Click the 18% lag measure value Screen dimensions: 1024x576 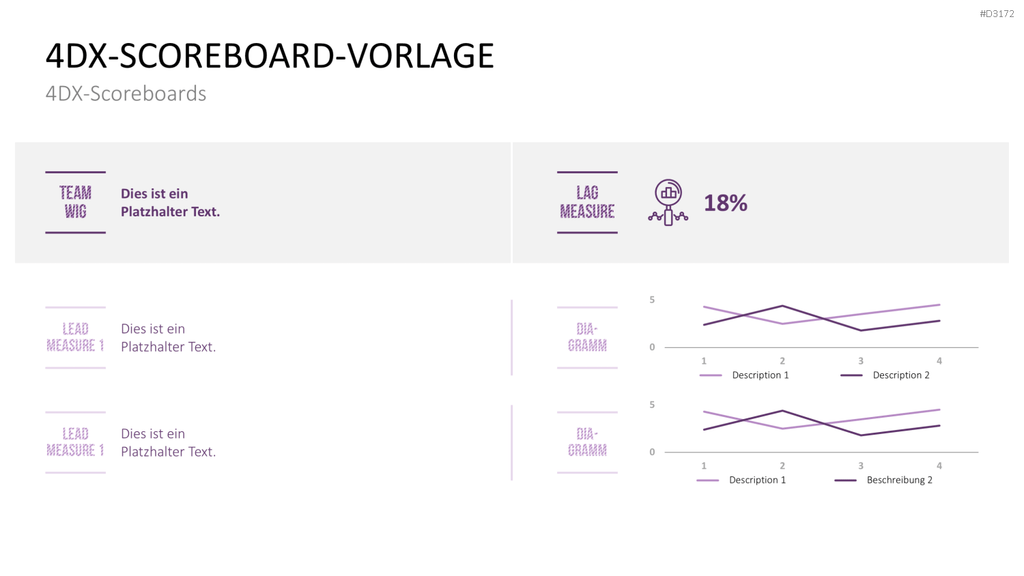725,203
